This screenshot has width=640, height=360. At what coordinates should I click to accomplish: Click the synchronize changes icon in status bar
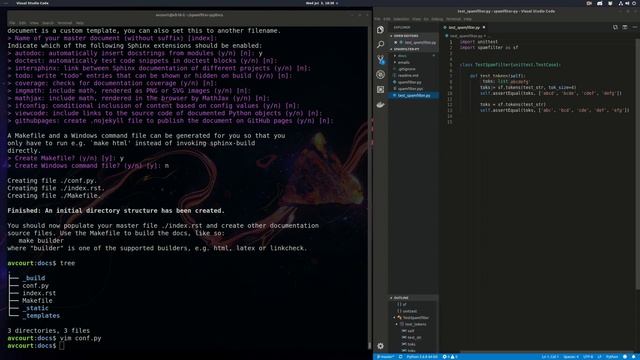[x=400, y=357]
